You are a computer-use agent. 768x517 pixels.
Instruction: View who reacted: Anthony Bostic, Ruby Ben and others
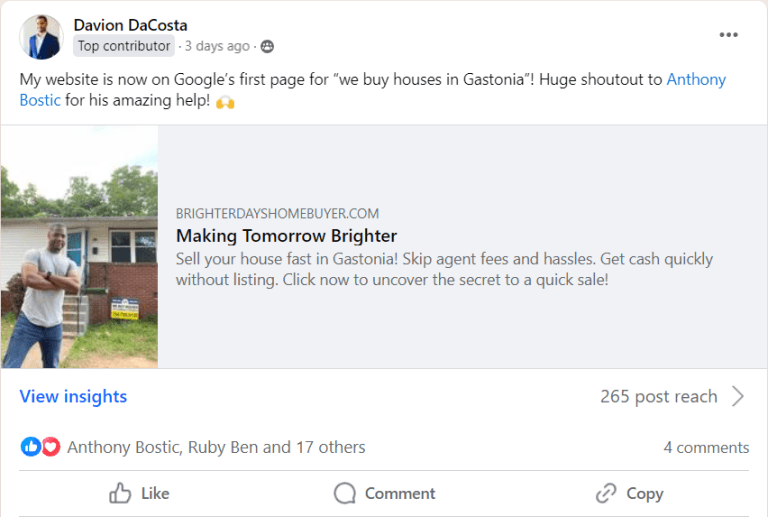pyautogui.click(x=216, y=447)
